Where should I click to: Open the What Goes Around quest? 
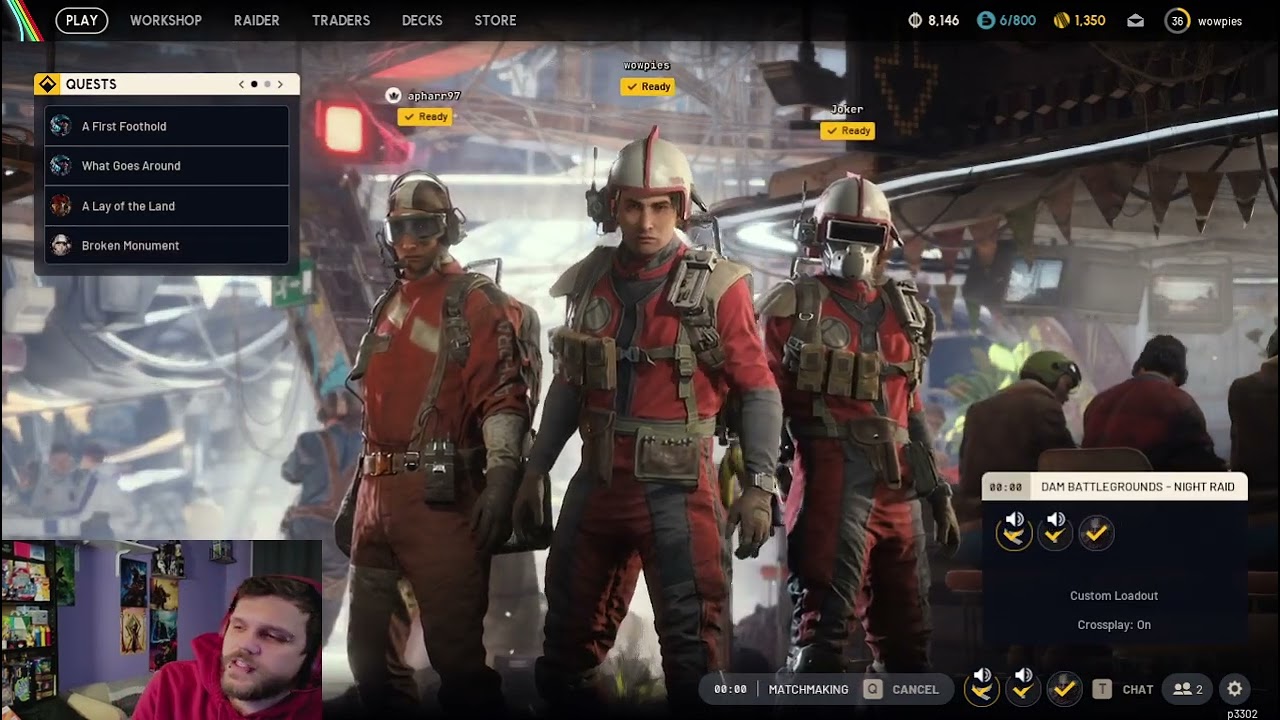click(166, 166)
